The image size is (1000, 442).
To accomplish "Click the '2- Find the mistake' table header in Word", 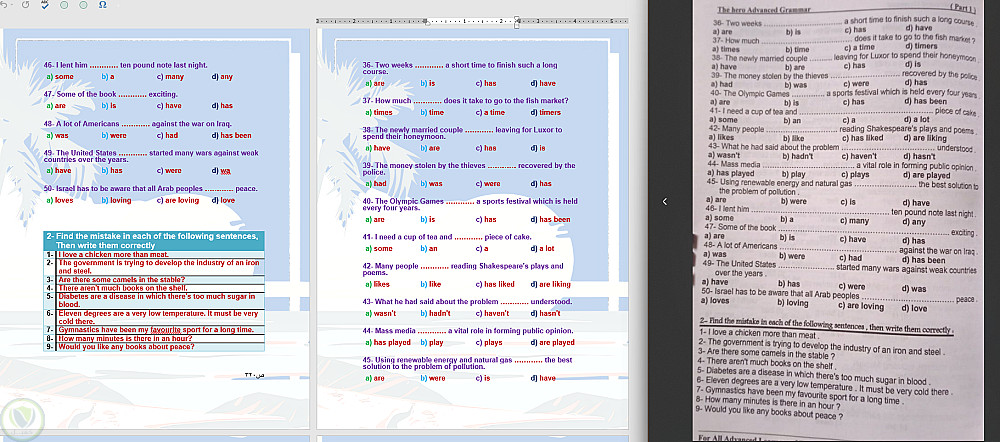I will coord(154,240).
